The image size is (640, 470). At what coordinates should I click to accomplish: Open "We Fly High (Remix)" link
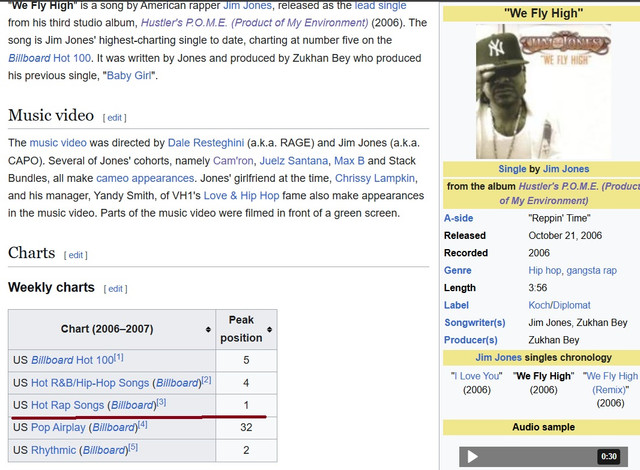[611, 383]
